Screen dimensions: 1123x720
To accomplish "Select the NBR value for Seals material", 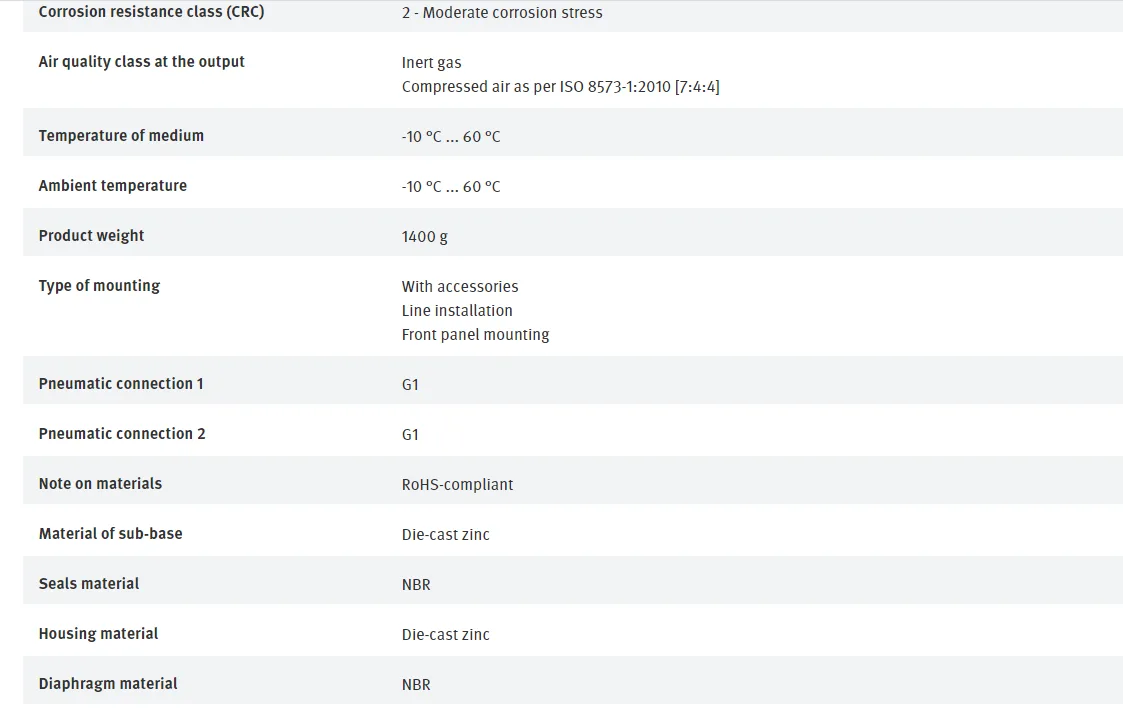I will pos(416,585).
